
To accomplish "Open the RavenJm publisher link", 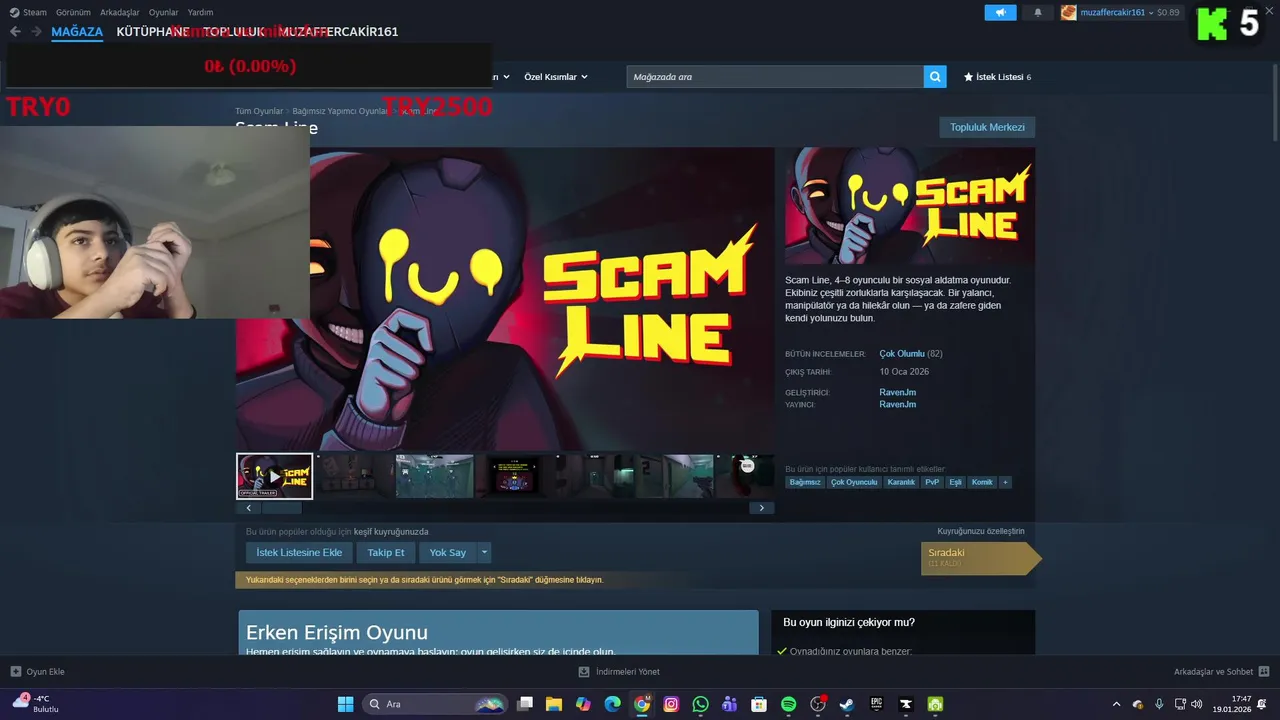I will click(897, 405).
